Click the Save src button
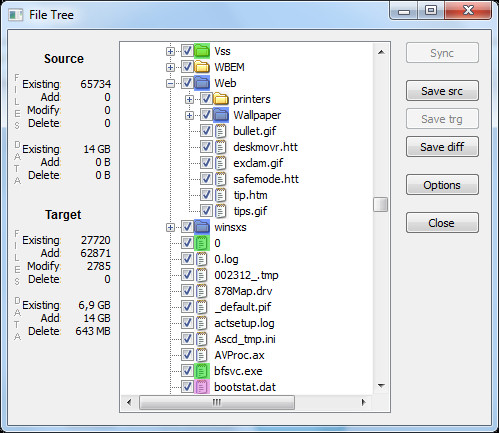The image size is (499, 433). tap(442, 91)
